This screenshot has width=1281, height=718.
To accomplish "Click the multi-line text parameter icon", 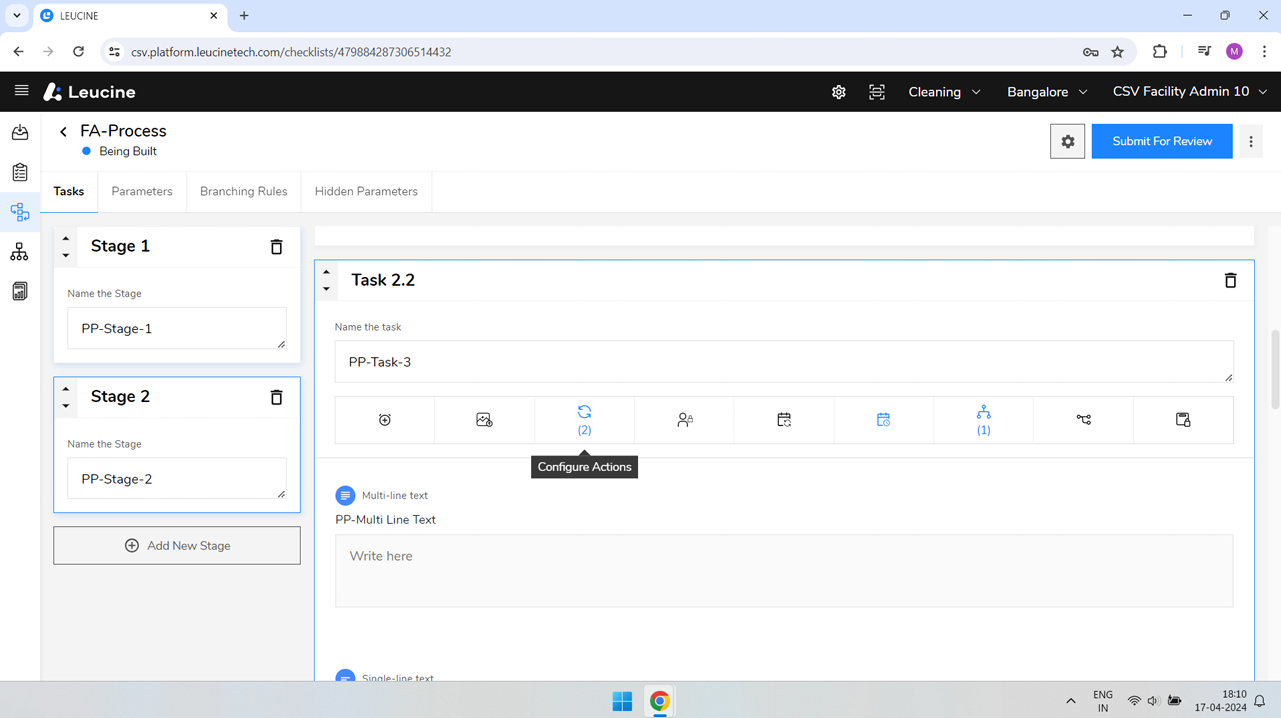I will 345,496.
